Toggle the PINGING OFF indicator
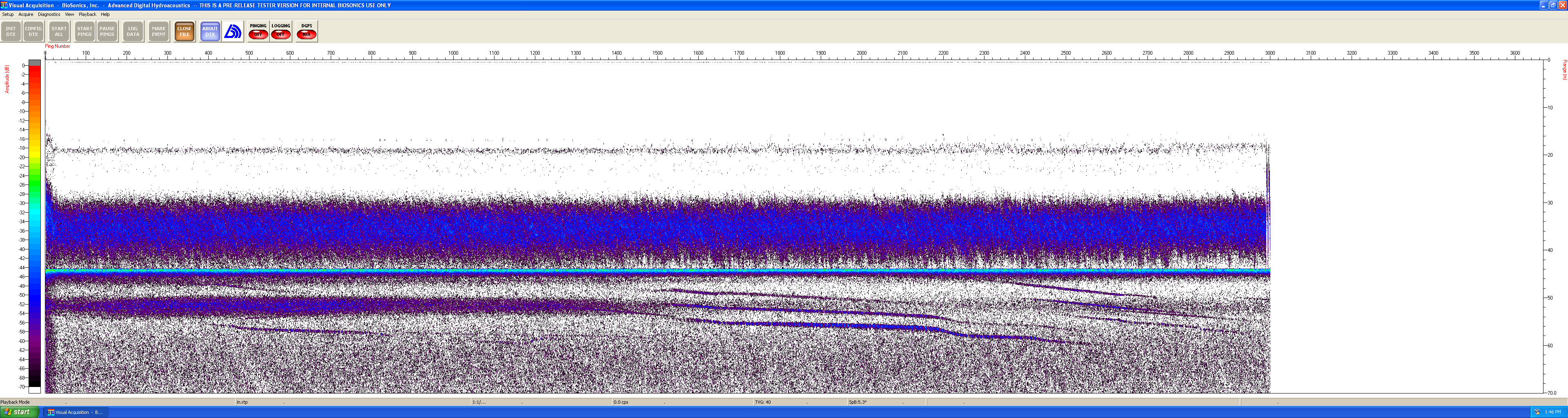The image size is (1568, 418). coord(258,32)
